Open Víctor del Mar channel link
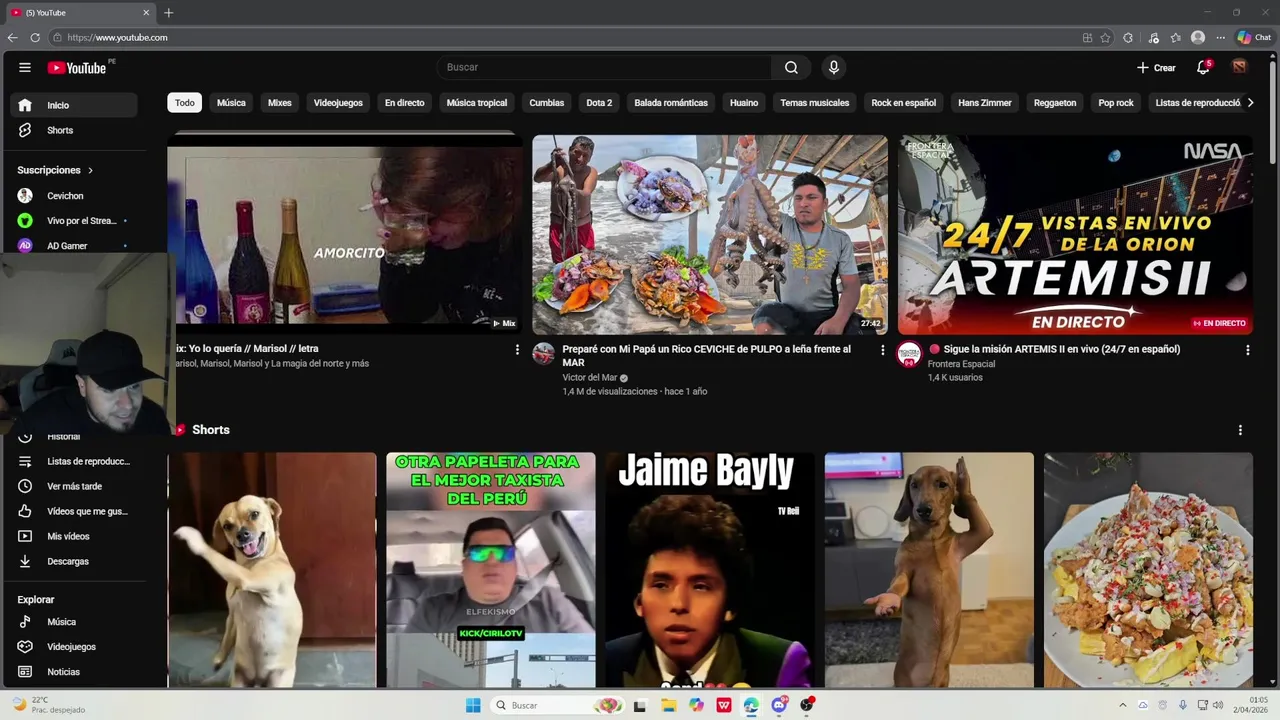The width and height of the screenshot is (1280, 720). click(x=589, y=378)
